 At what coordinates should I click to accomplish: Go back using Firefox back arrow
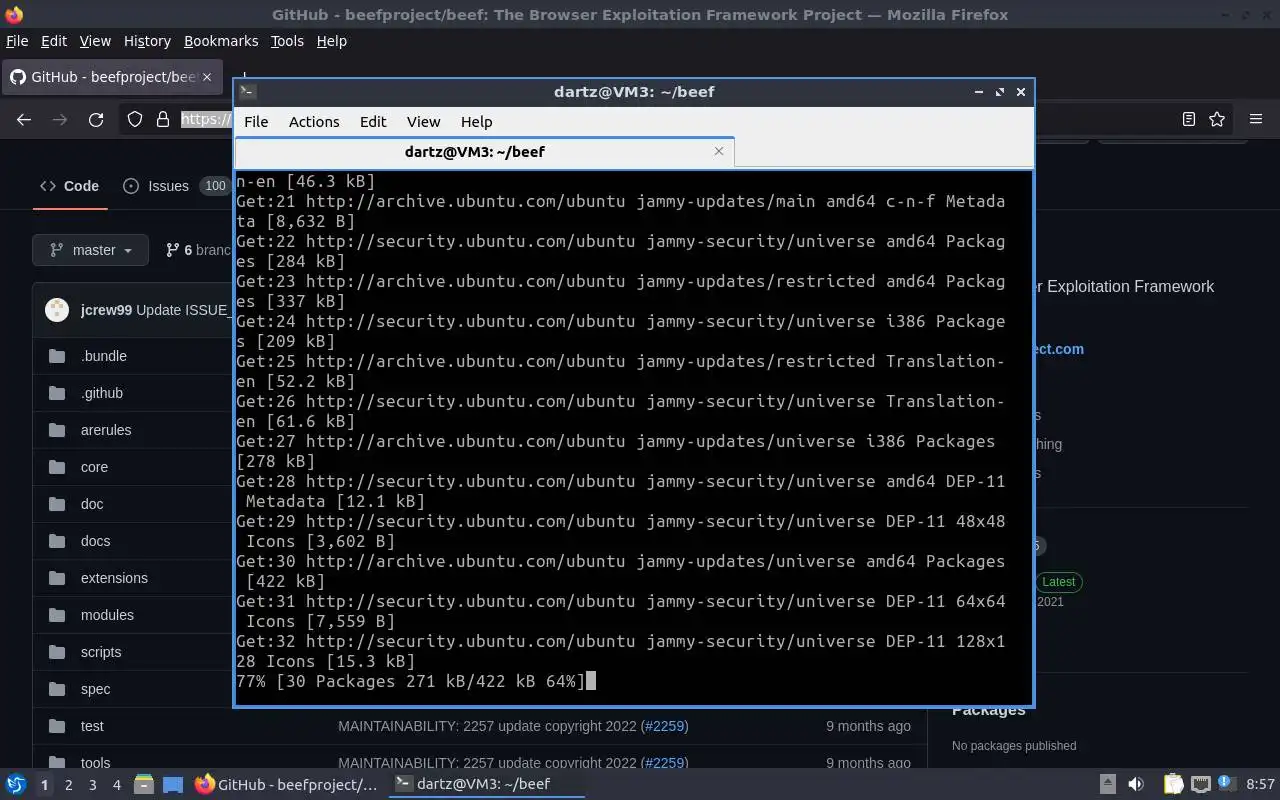coord(24,119)
